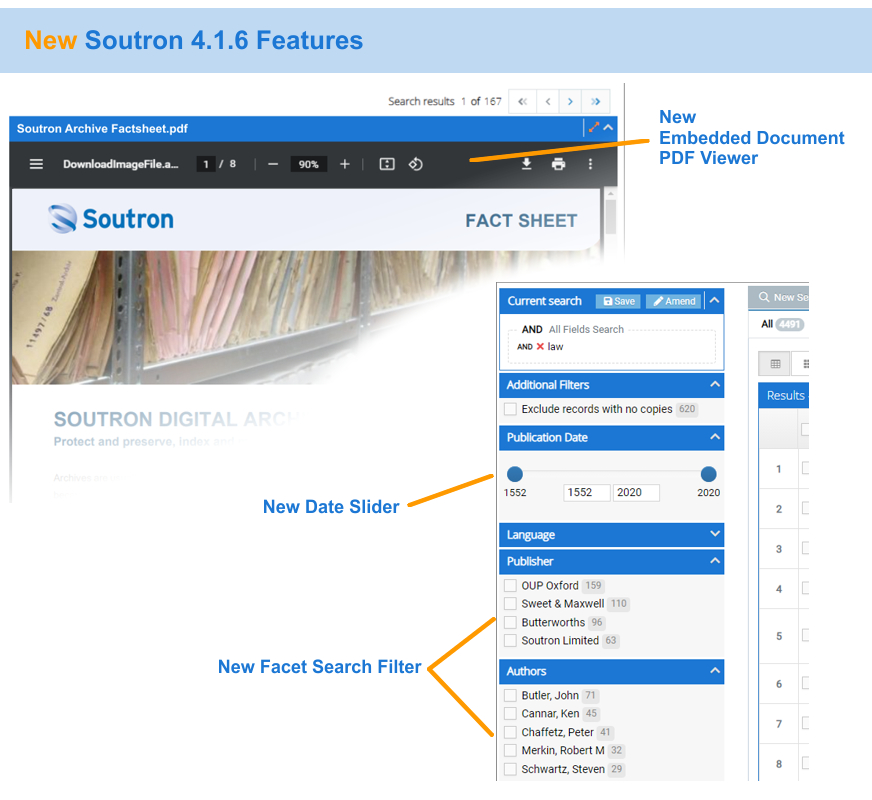Click the All Fields Search label

point(586,329)
